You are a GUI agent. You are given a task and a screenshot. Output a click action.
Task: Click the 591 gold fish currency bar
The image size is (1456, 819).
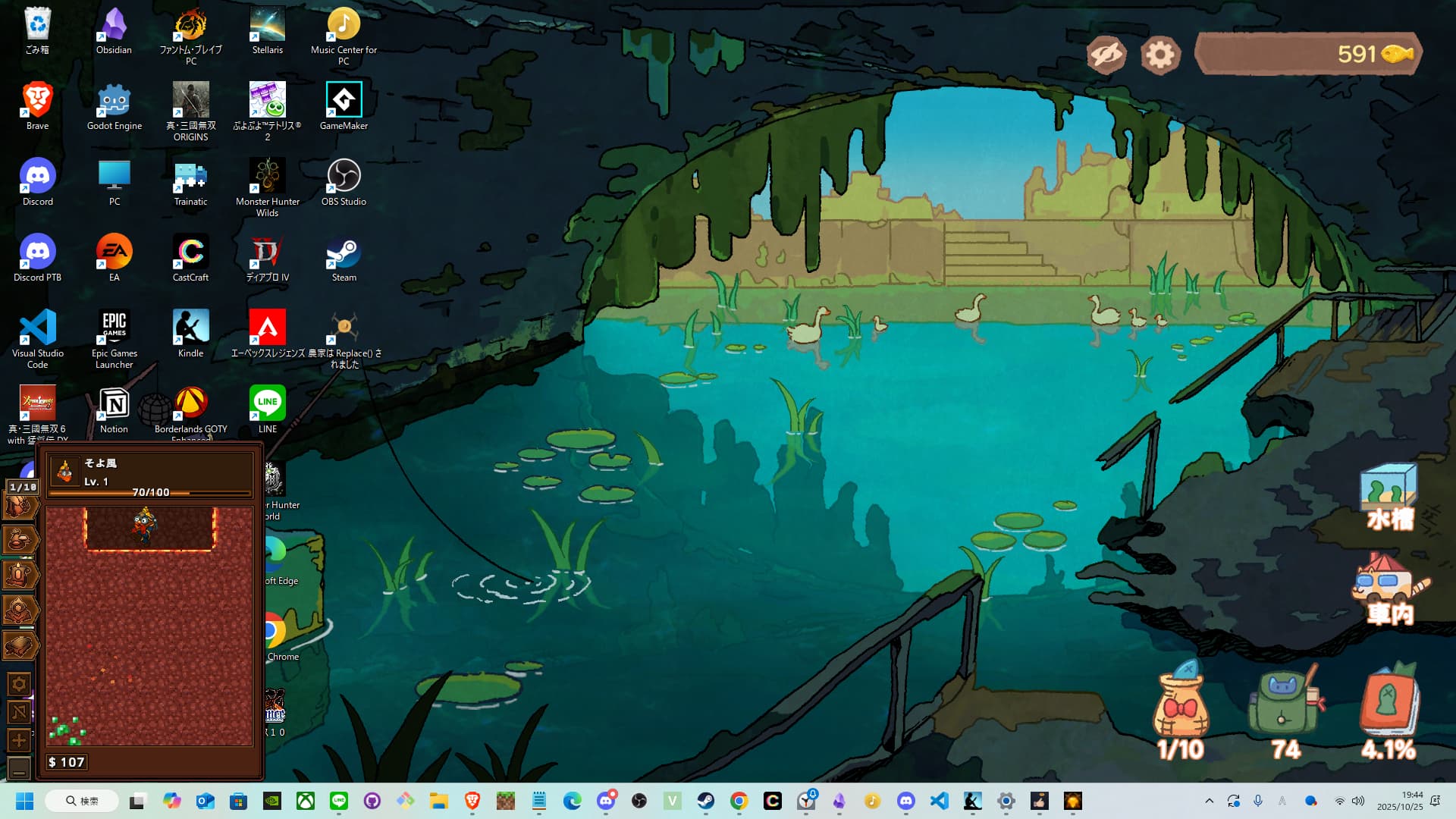pos(1308,54)
